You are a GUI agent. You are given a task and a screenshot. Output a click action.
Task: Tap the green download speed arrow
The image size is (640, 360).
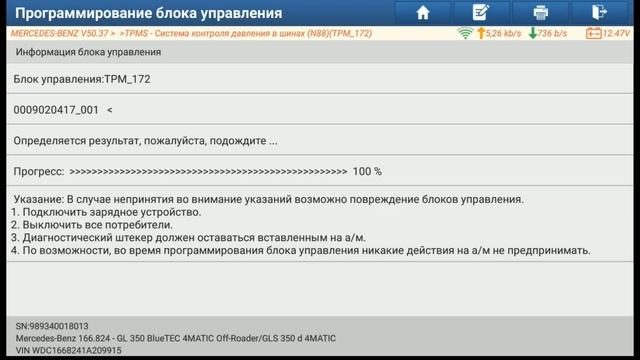[x=532, y=33]
